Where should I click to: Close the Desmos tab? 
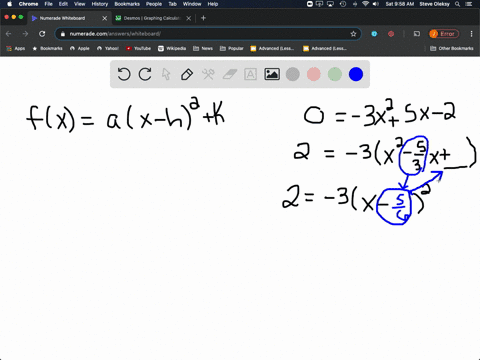click(x=189, y=18)
